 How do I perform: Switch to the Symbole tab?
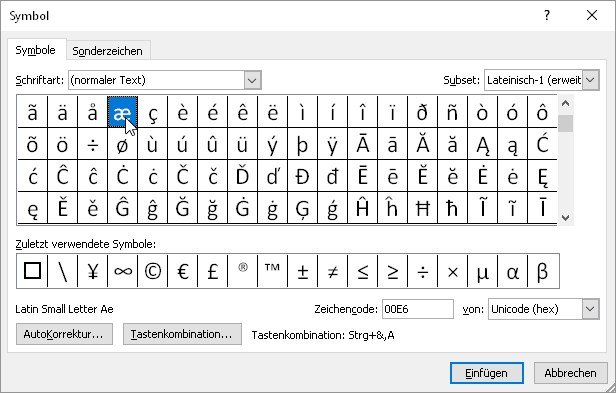(35, 50)
